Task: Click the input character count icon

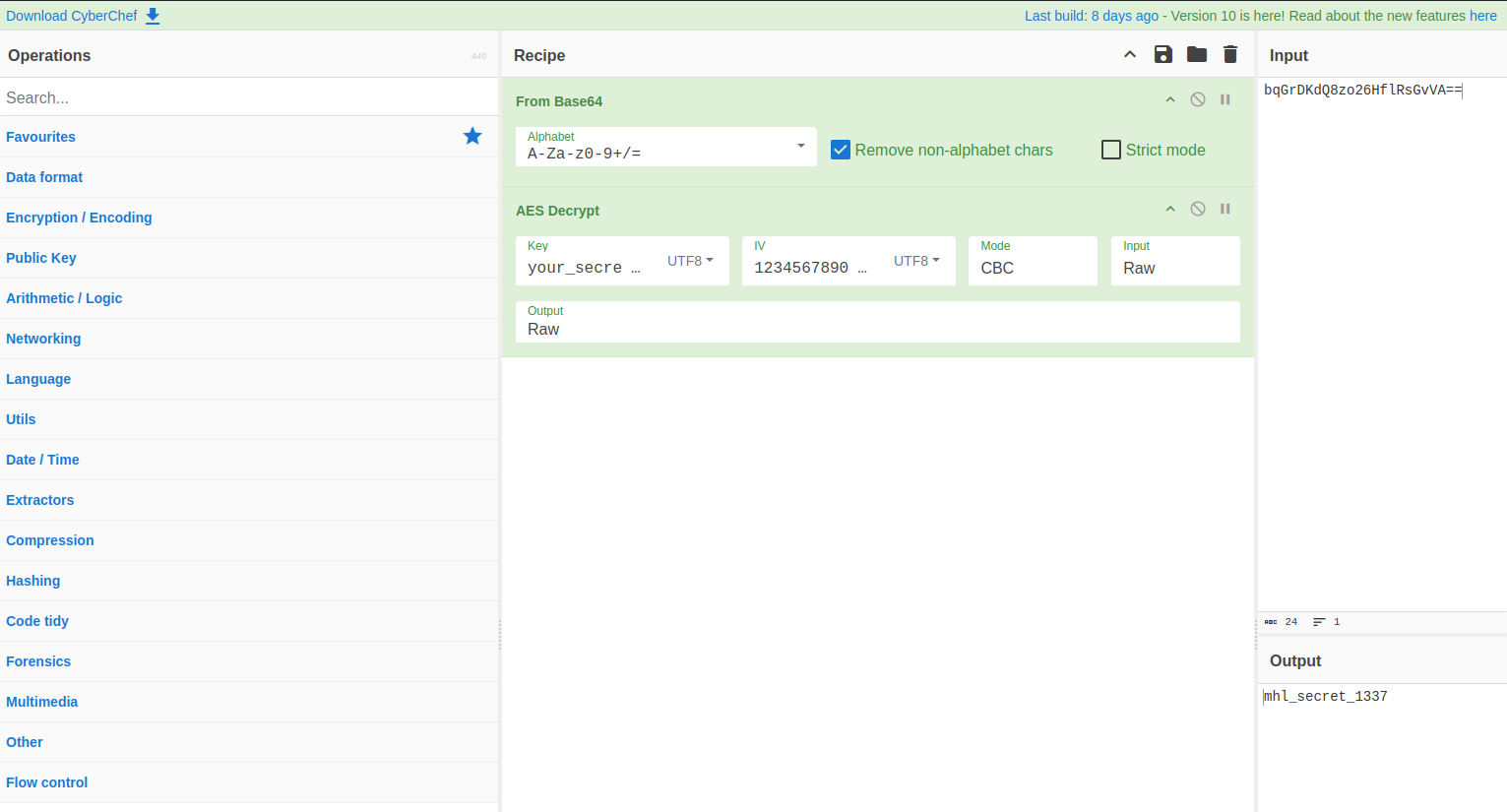Action: (1271, 622)
